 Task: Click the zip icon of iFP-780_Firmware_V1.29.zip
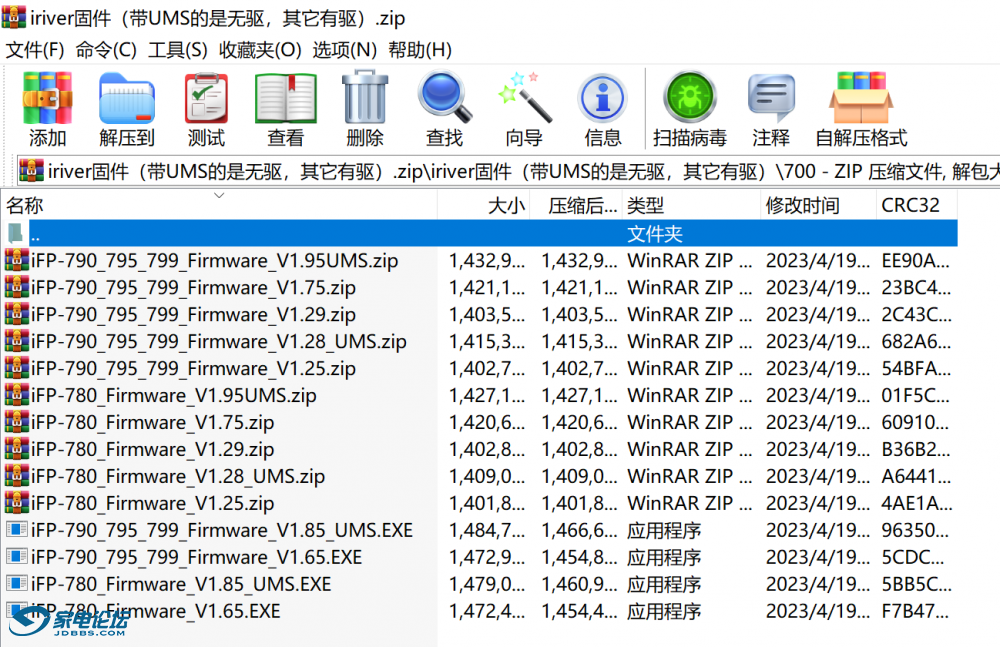(17, 449)
